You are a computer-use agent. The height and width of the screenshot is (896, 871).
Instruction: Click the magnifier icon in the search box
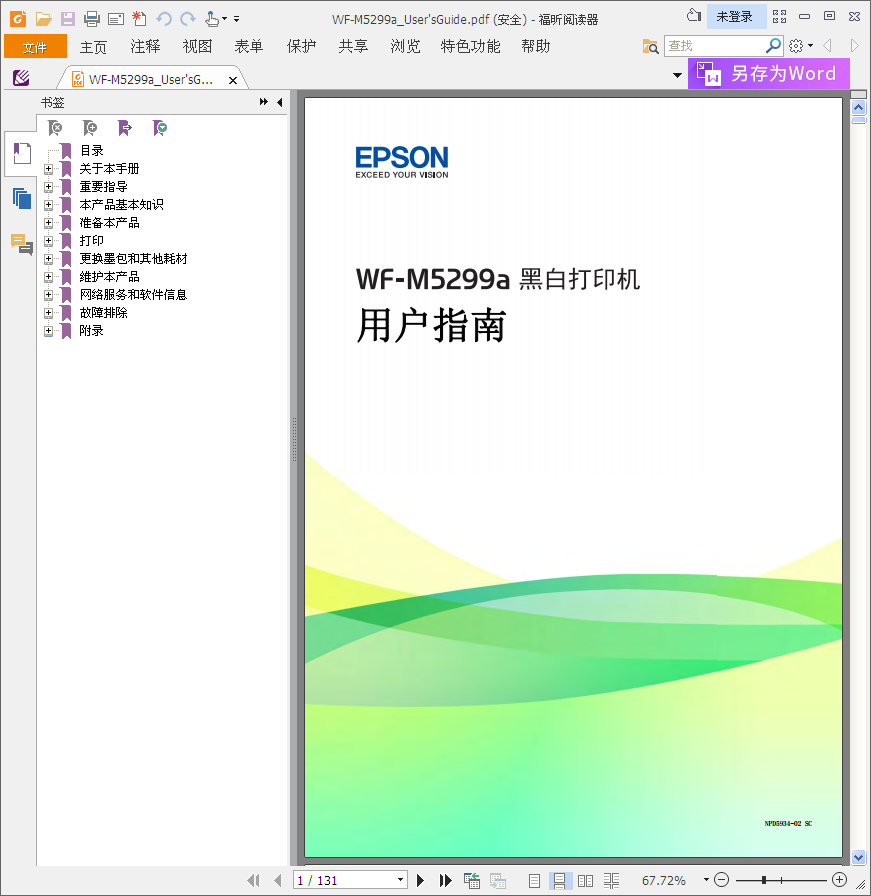[x=773, y=45]
